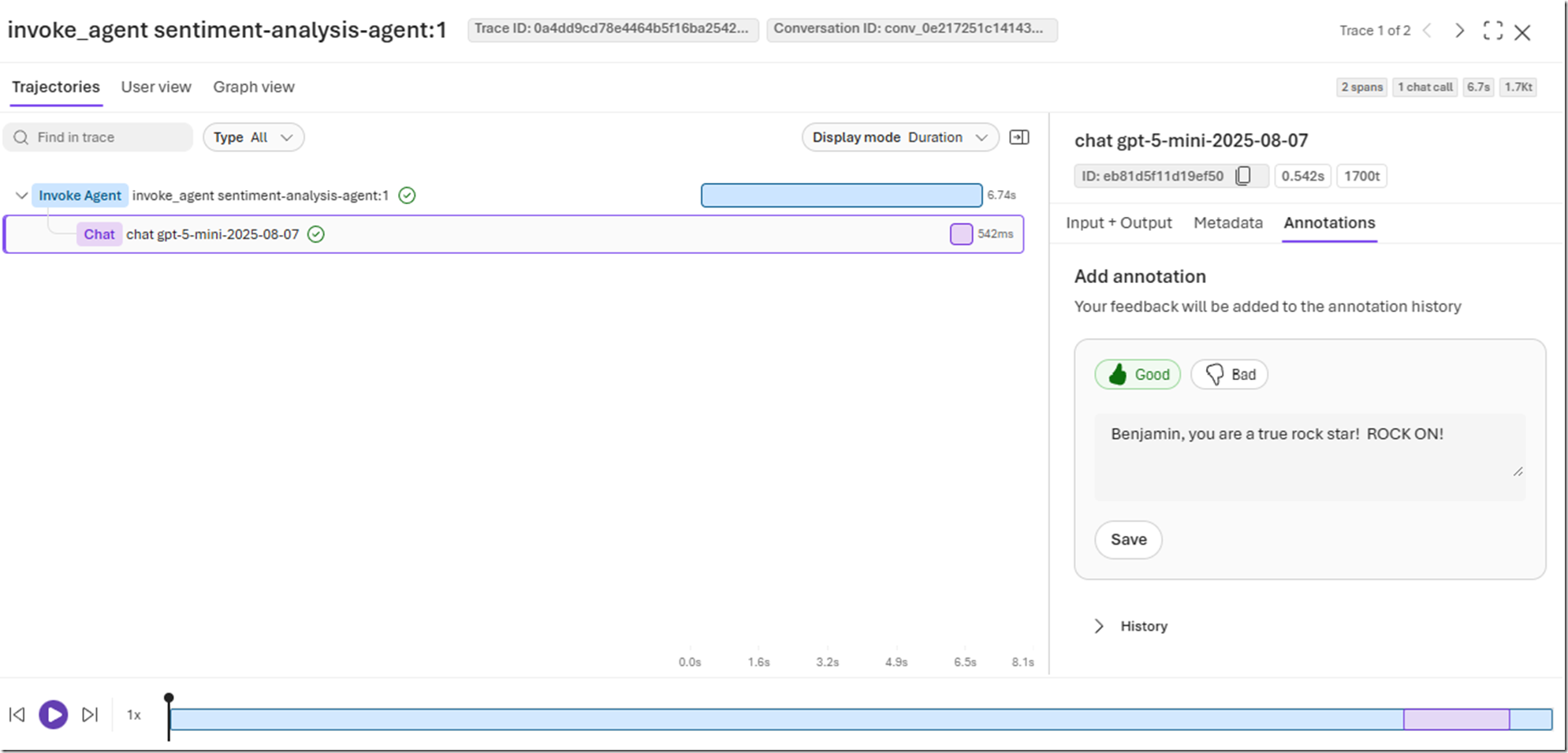Click the 1 chat call badge
This screenshot has height=753, width=1568.
pyautogui.click(x=1425, y=88)
